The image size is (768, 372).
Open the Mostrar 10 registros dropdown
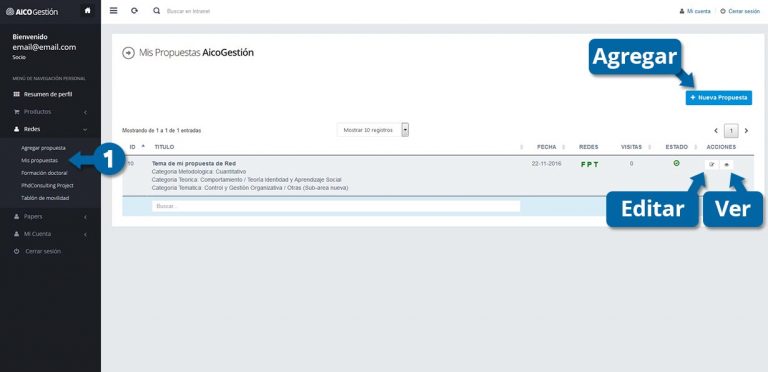coord(373,130)
